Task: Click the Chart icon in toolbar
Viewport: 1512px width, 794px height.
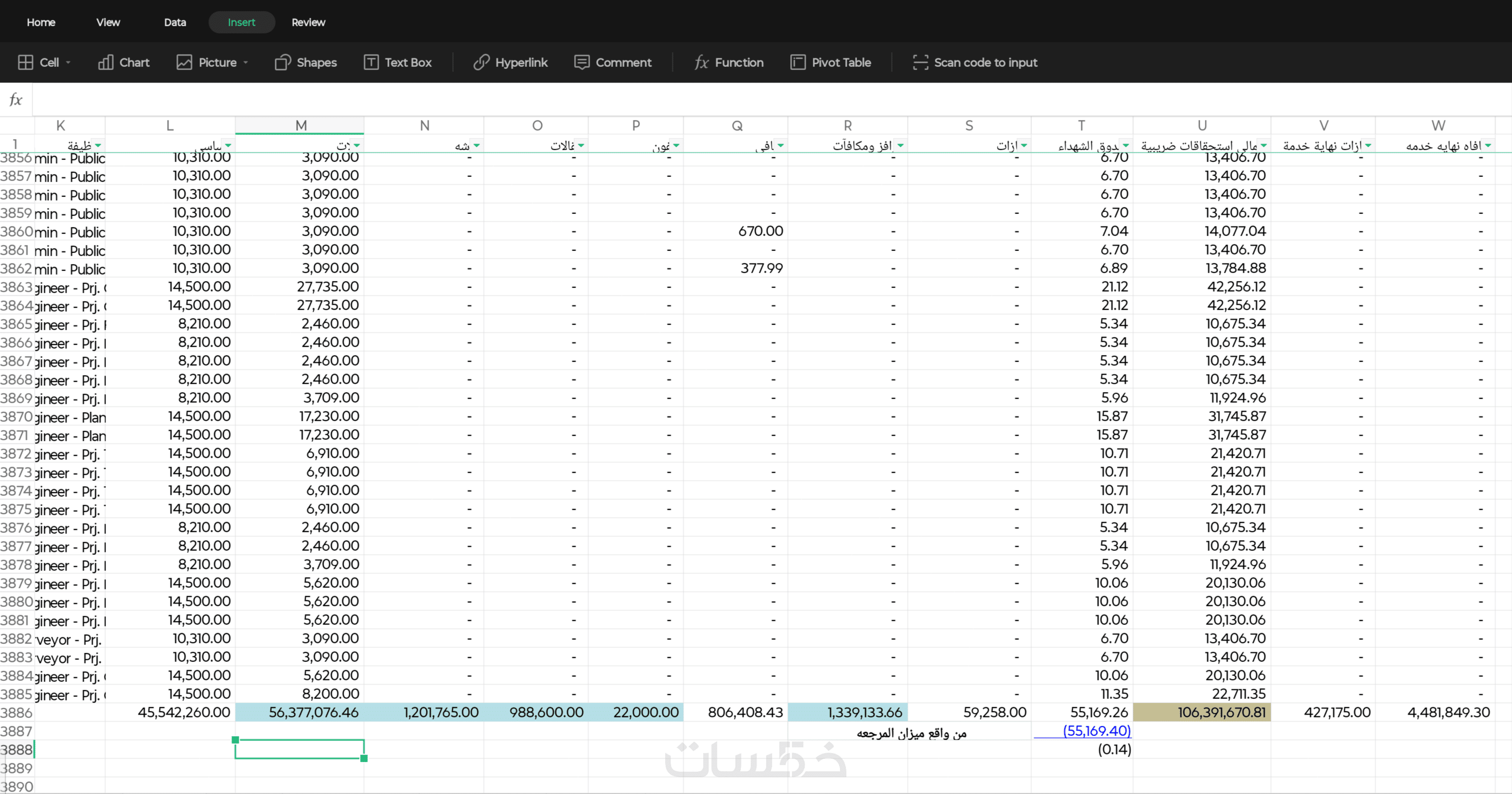Action: [105, 62]
